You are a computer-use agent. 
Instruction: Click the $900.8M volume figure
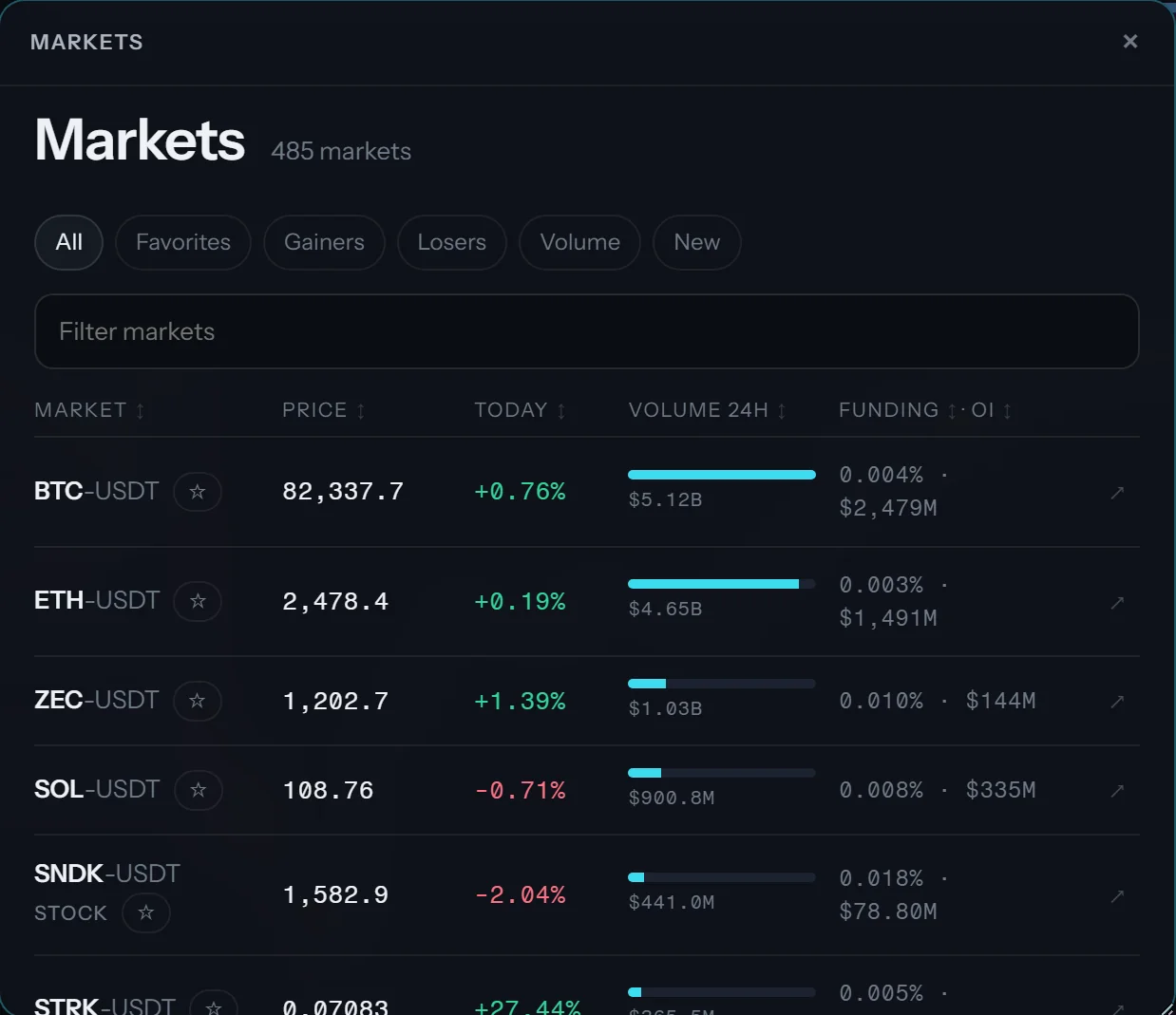[672, 798]
